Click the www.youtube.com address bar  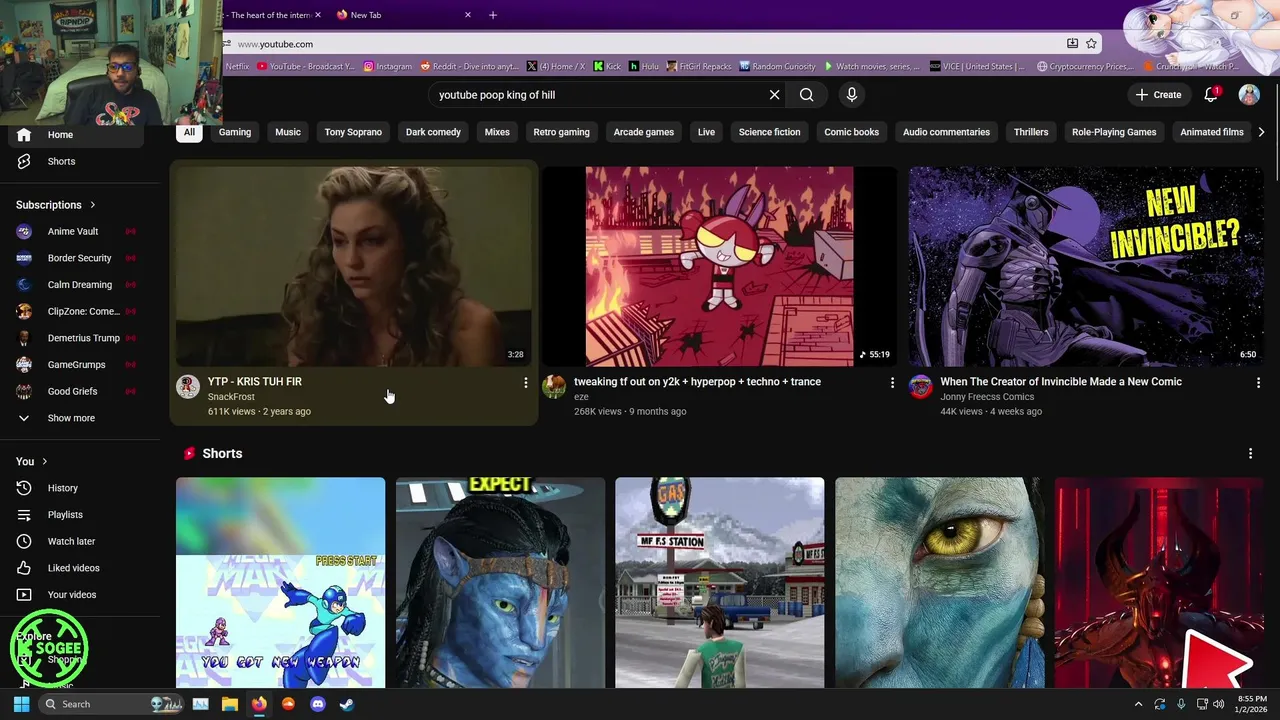point(640,44)
